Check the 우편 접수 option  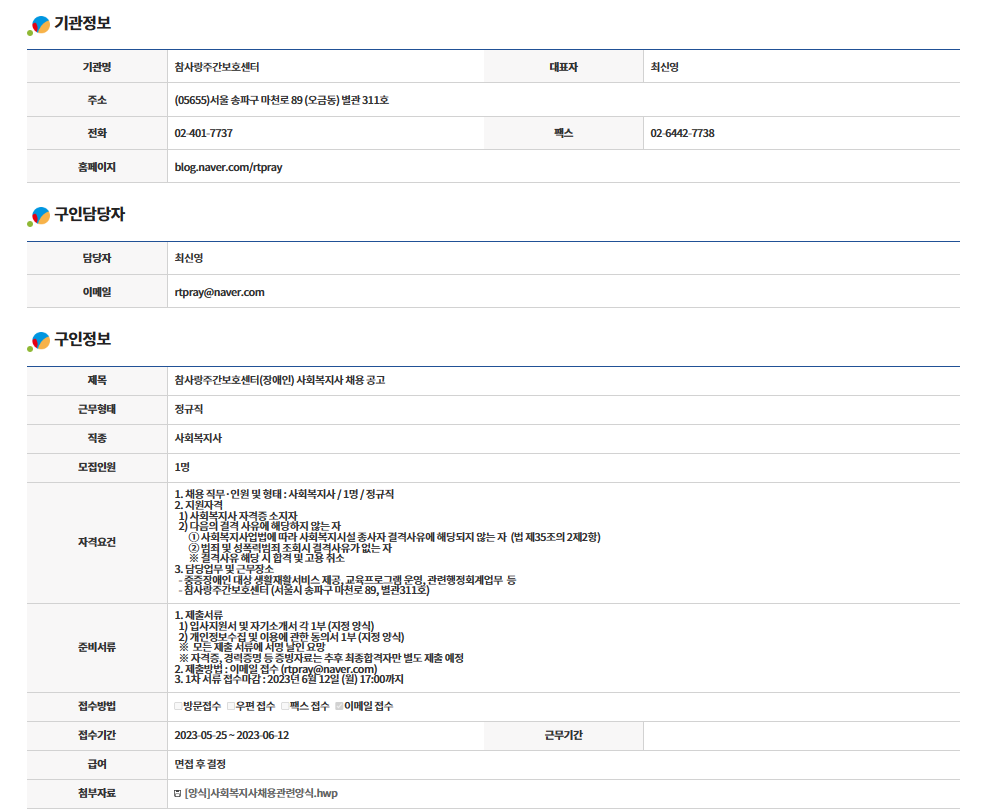[x=231, y=707]
